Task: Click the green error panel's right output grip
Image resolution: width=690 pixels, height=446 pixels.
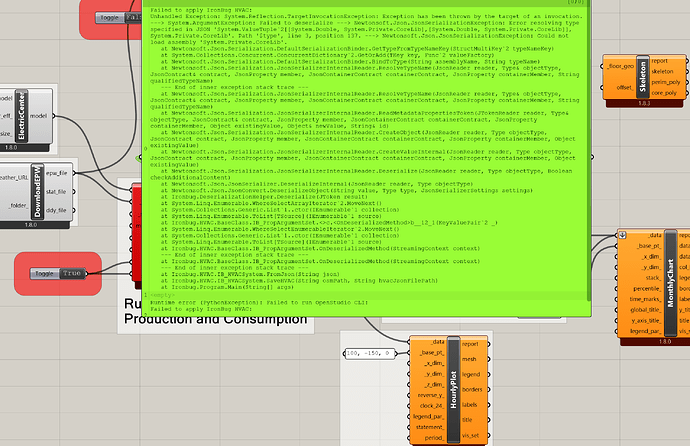Action: (592, 157)
